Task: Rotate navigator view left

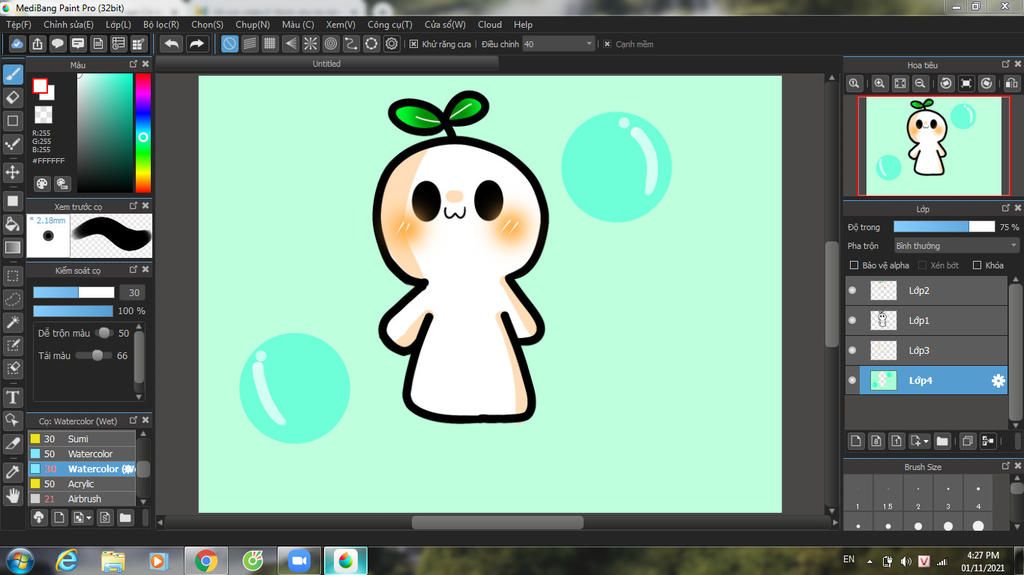Action: coord(946,84)
